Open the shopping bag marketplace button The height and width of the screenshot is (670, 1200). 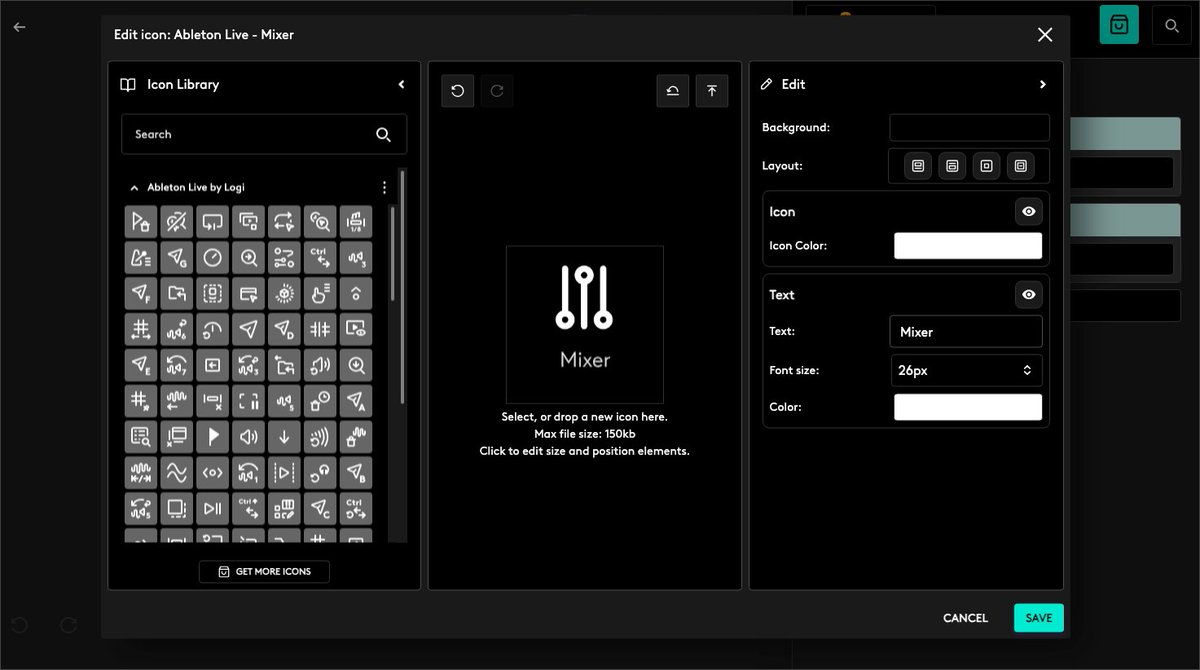[1119, 25]
